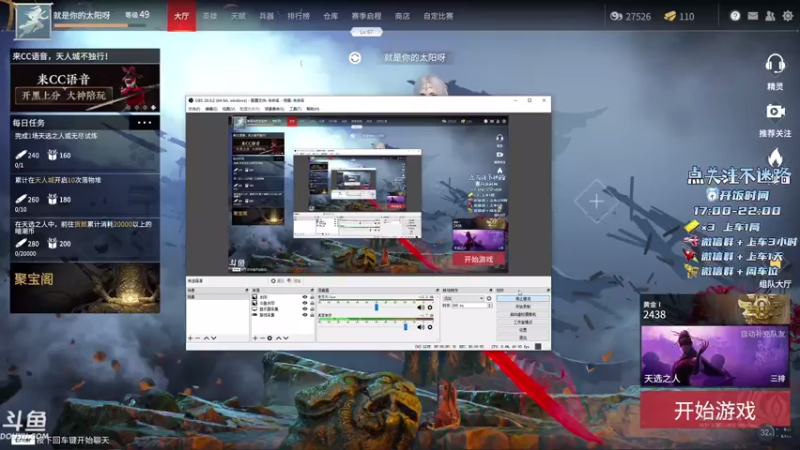Toggle lock on 显示器采集 source
Screen dimensions: 800x450
coord(312,309)
